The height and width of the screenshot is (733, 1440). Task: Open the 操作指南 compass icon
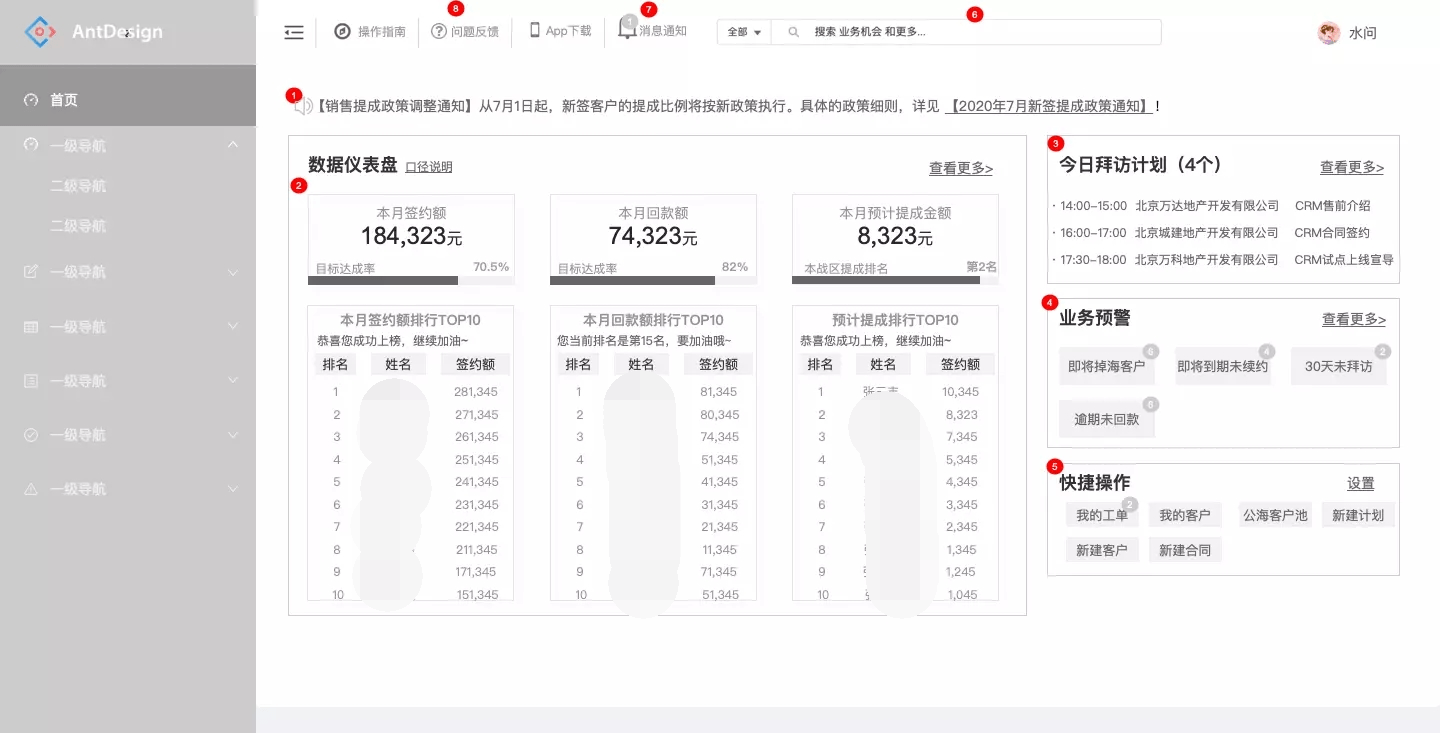342,32
